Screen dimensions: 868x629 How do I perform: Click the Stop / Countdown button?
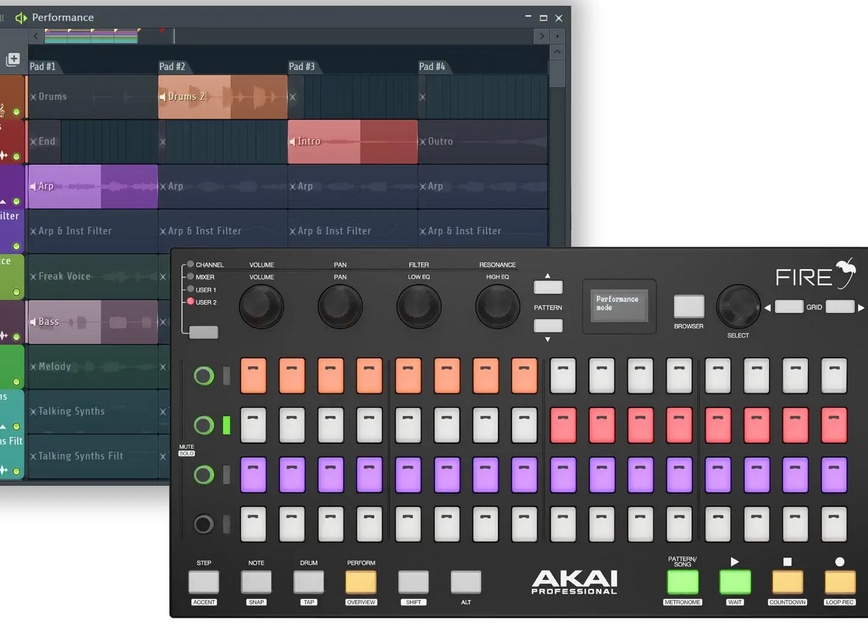[787, 582]
